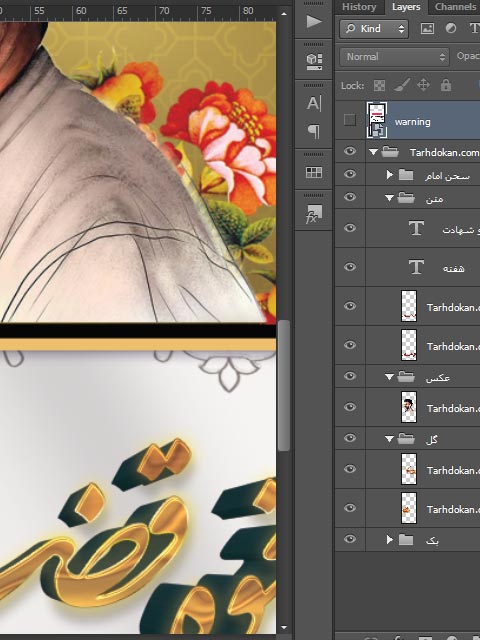
Task: Hide the هفته text layer
Action: (350, 267)
